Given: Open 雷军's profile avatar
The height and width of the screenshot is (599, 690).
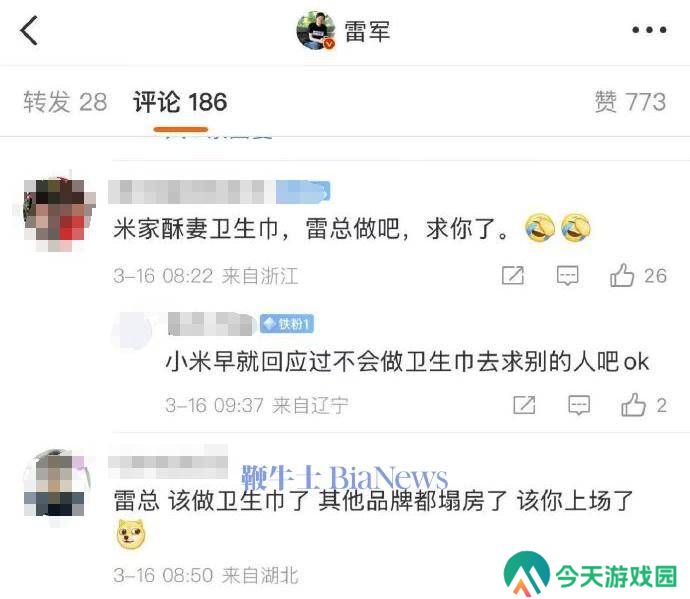Looking at the screenshot, I should pyautogui.click(x=316, y=30).
